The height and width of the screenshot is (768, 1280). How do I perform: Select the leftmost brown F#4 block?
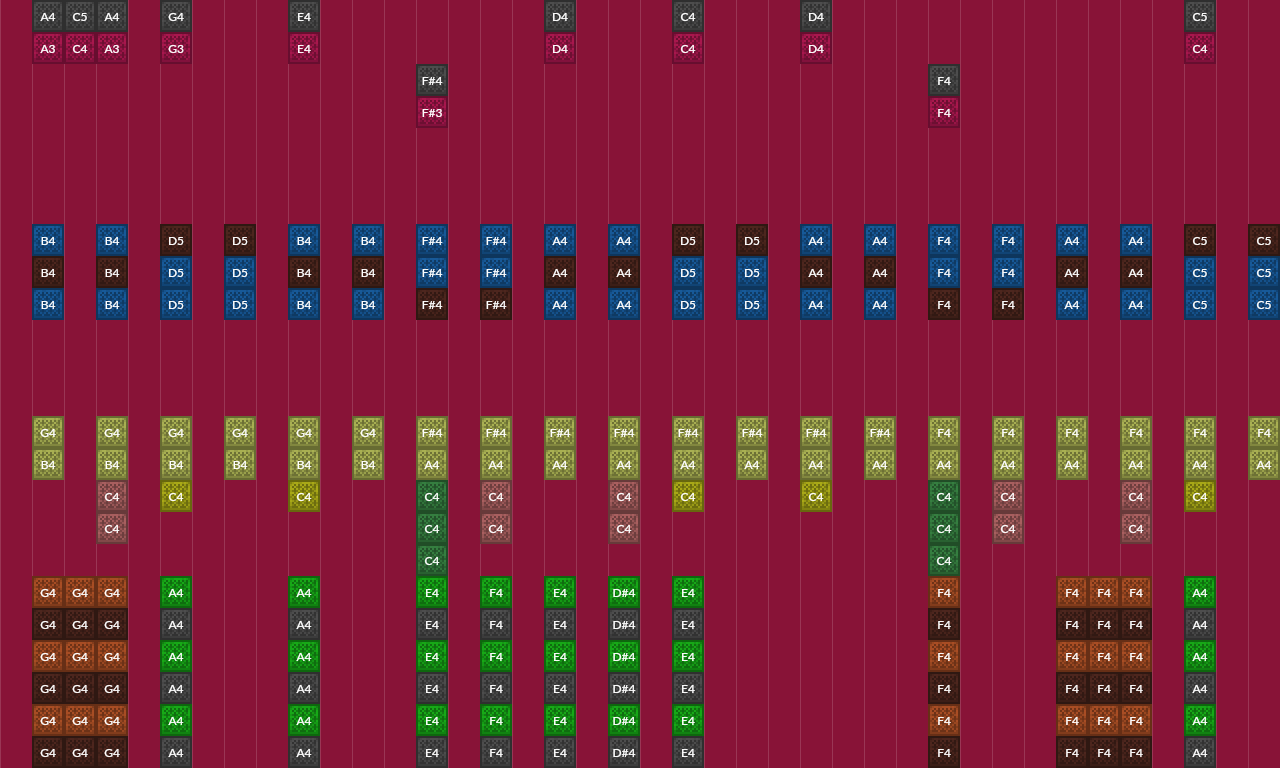[432, 305]
